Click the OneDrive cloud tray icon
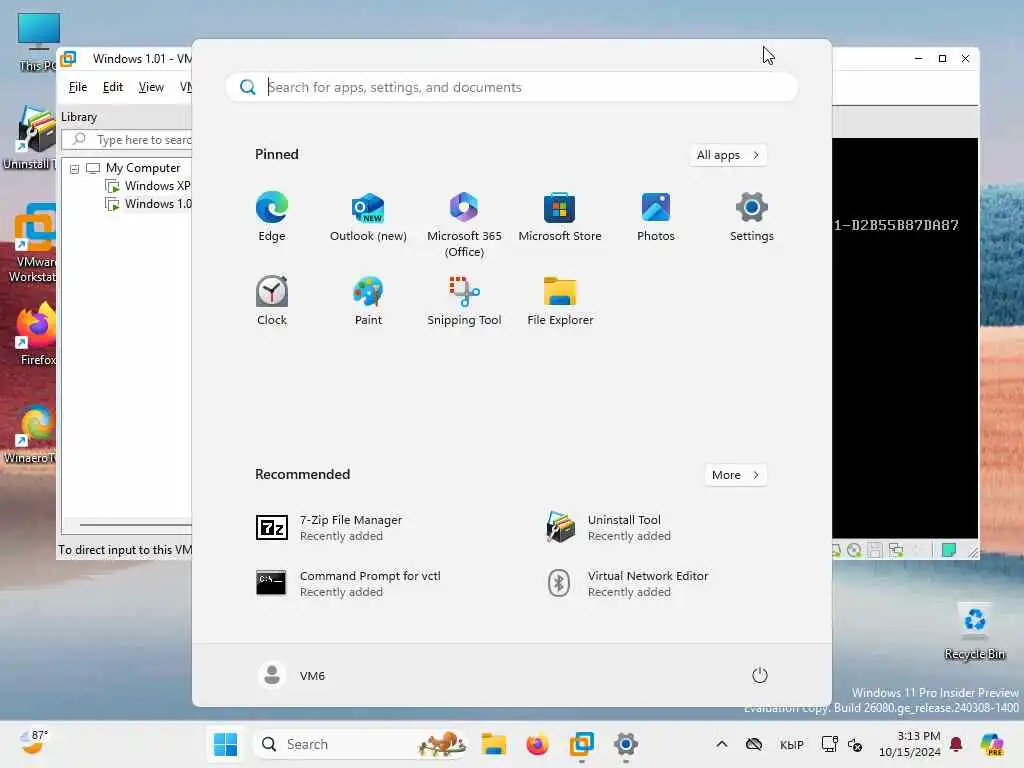This screenshot has width=1024, height=768. [x=754, y=744]
